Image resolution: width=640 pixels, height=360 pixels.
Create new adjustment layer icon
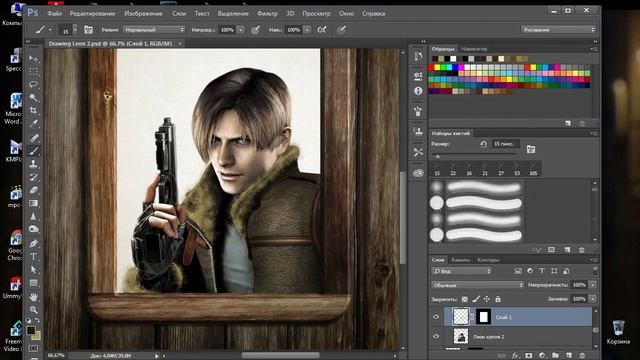tap(542, 356)
